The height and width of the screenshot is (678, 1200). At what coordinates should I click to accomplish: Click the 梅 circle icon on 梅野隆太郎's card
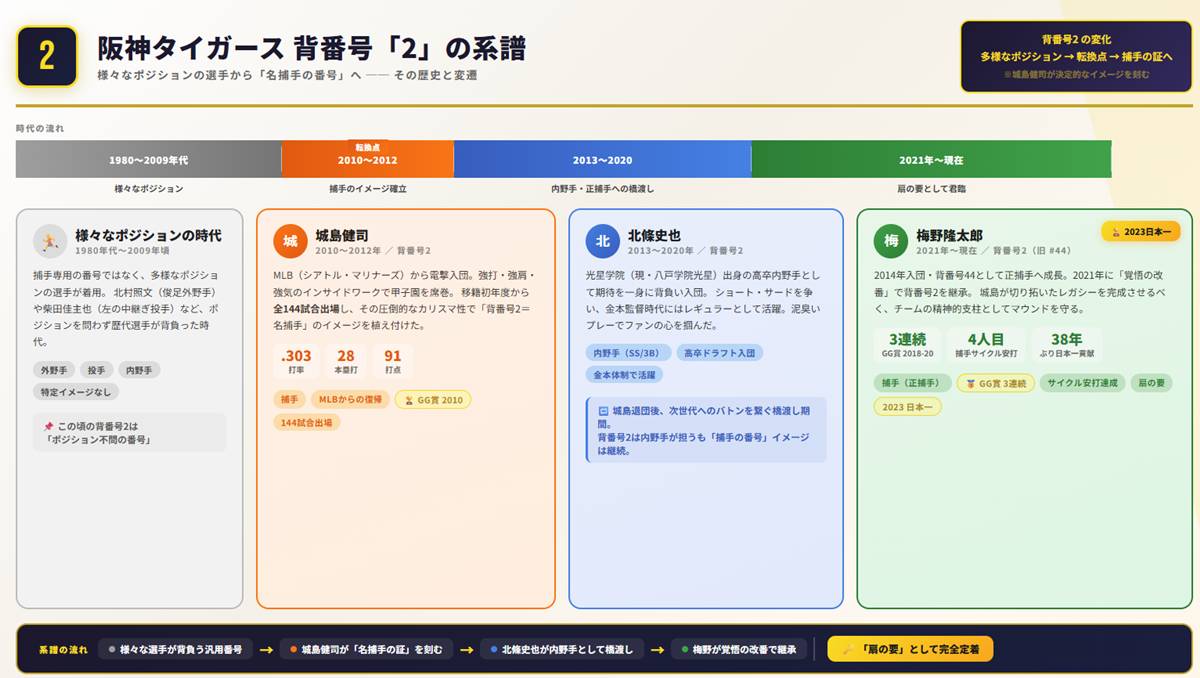click(889, 241)
